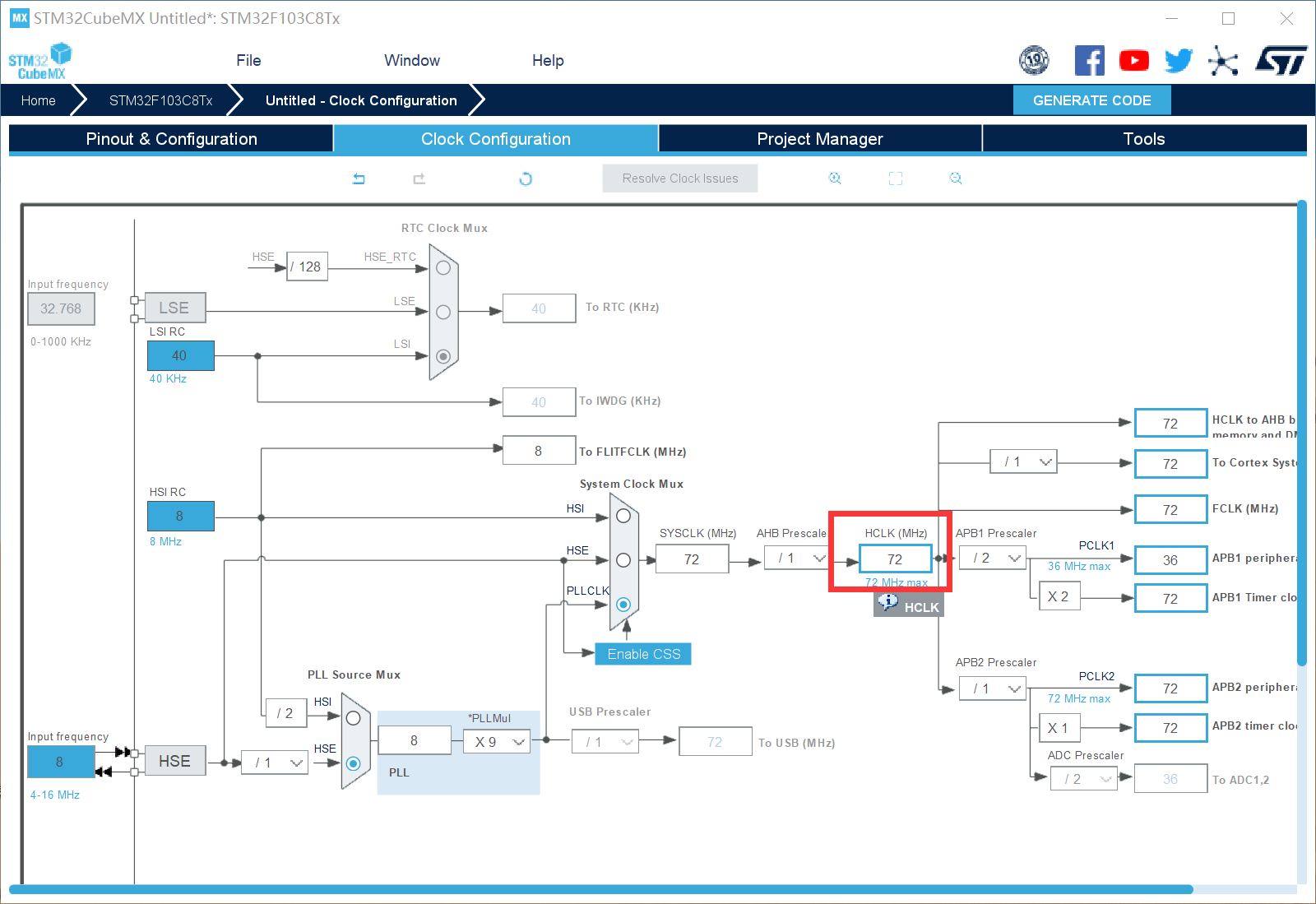
Task: Switch to the Tools tab
Action: pyautogui.click(x=1144, y=139)
